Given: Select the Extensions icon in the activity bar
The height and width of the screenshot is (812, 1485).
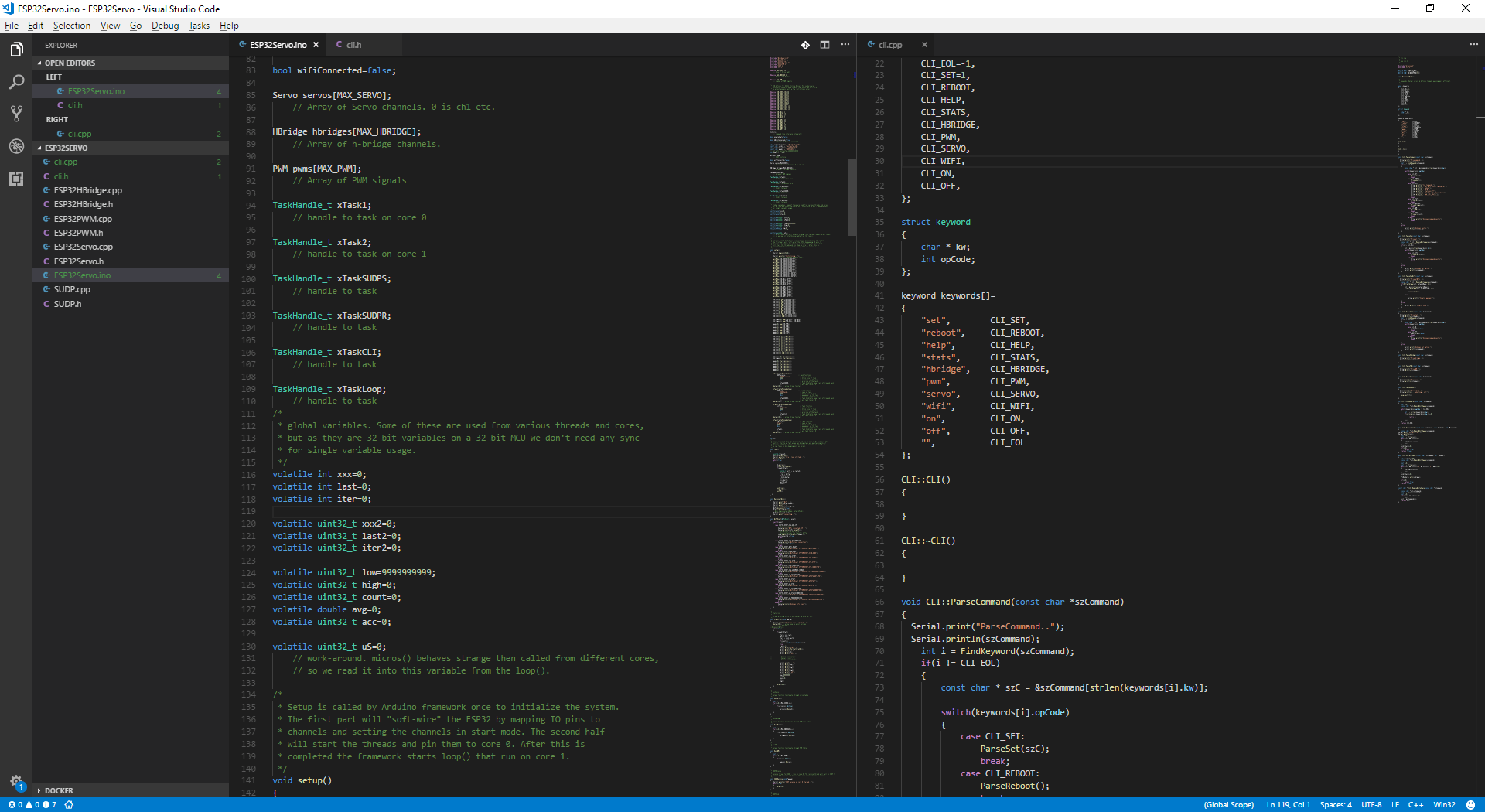Looking at the screenshot, I should [16, 179].
